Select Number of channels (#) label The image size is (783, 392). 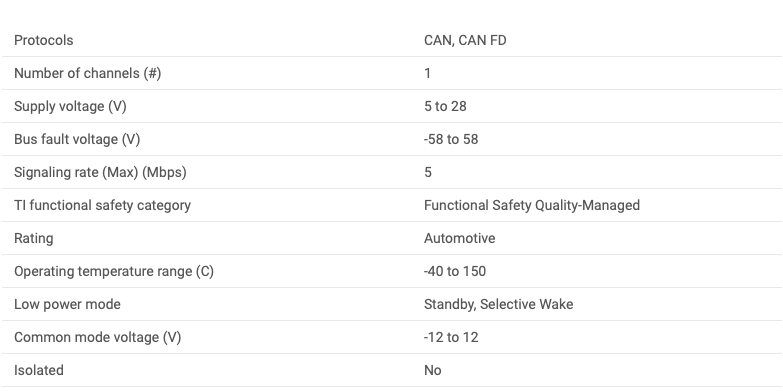pos(87,73)
